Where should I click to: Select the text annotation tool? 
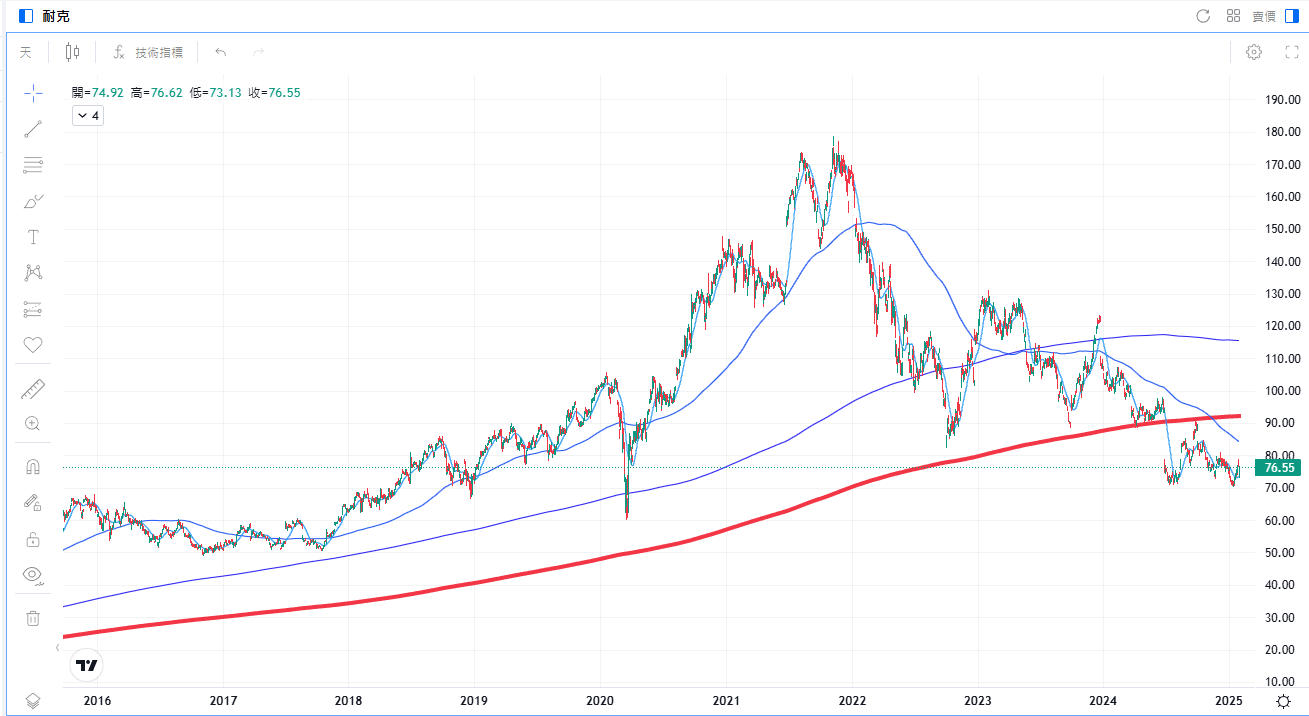click(x=33, y=237)
